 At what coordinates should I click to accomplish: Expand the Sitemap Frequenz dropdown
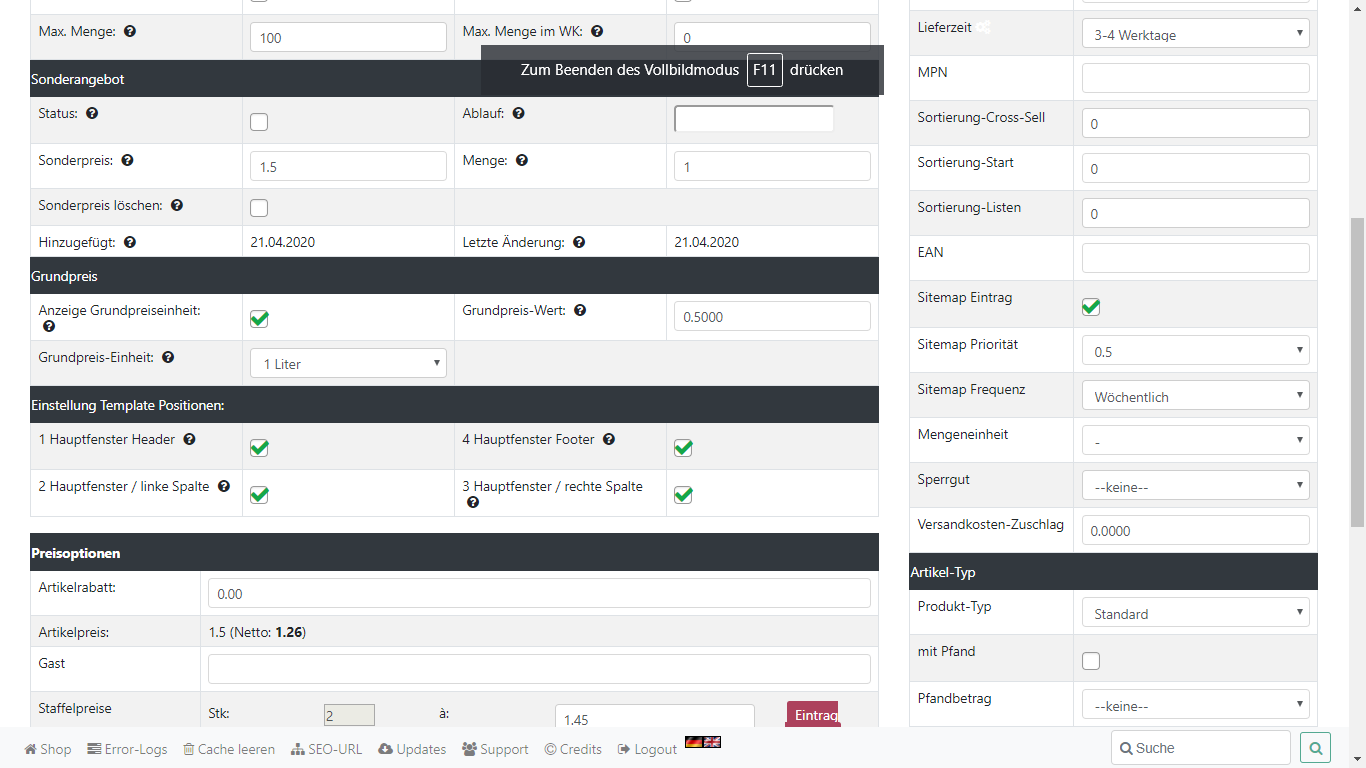pyautogui.click(x=1195, y=396)
